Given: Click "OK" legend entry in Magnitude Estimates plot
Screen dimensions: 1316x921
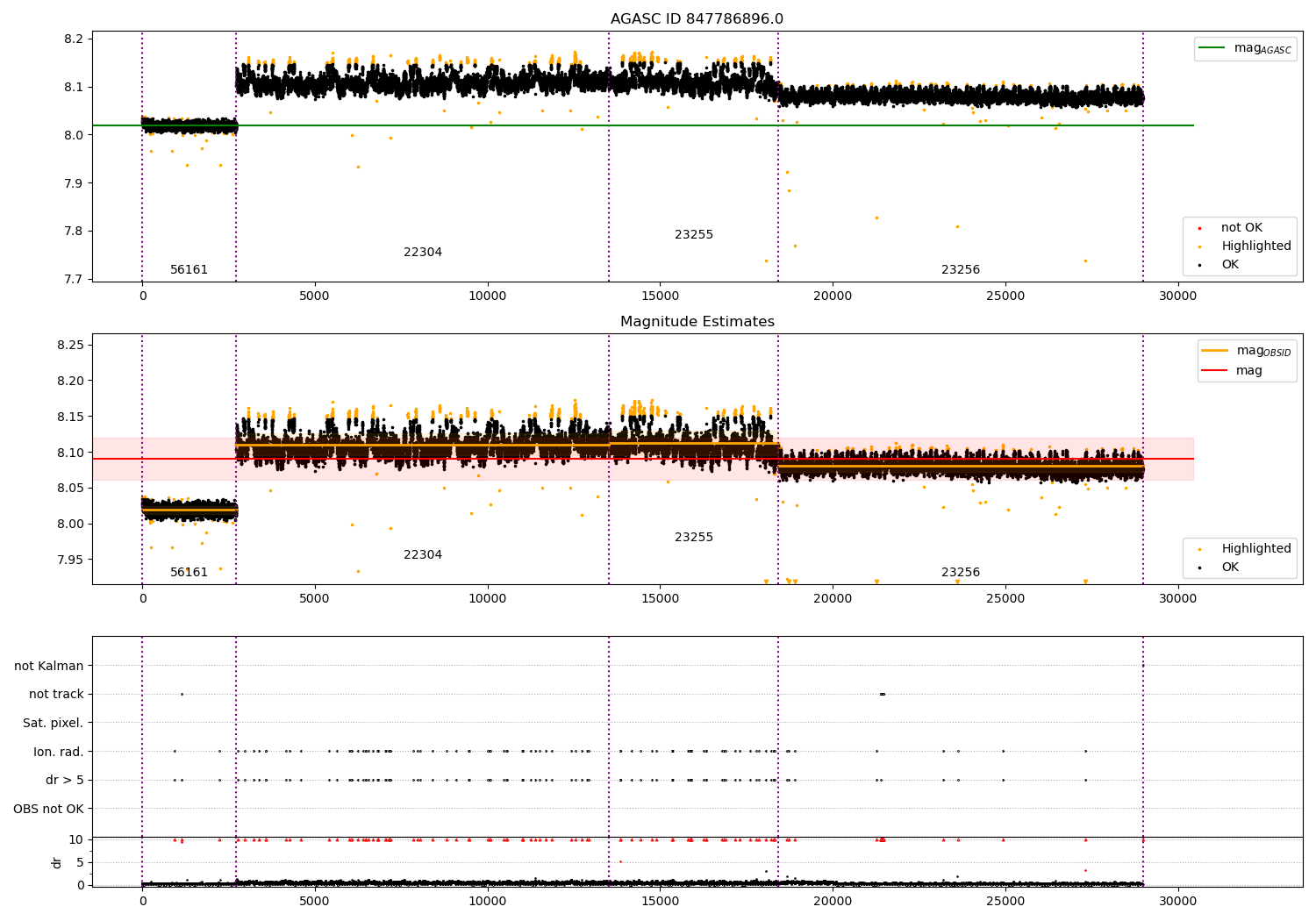Looking at the screenshot, I should (x=1230, y=568).
